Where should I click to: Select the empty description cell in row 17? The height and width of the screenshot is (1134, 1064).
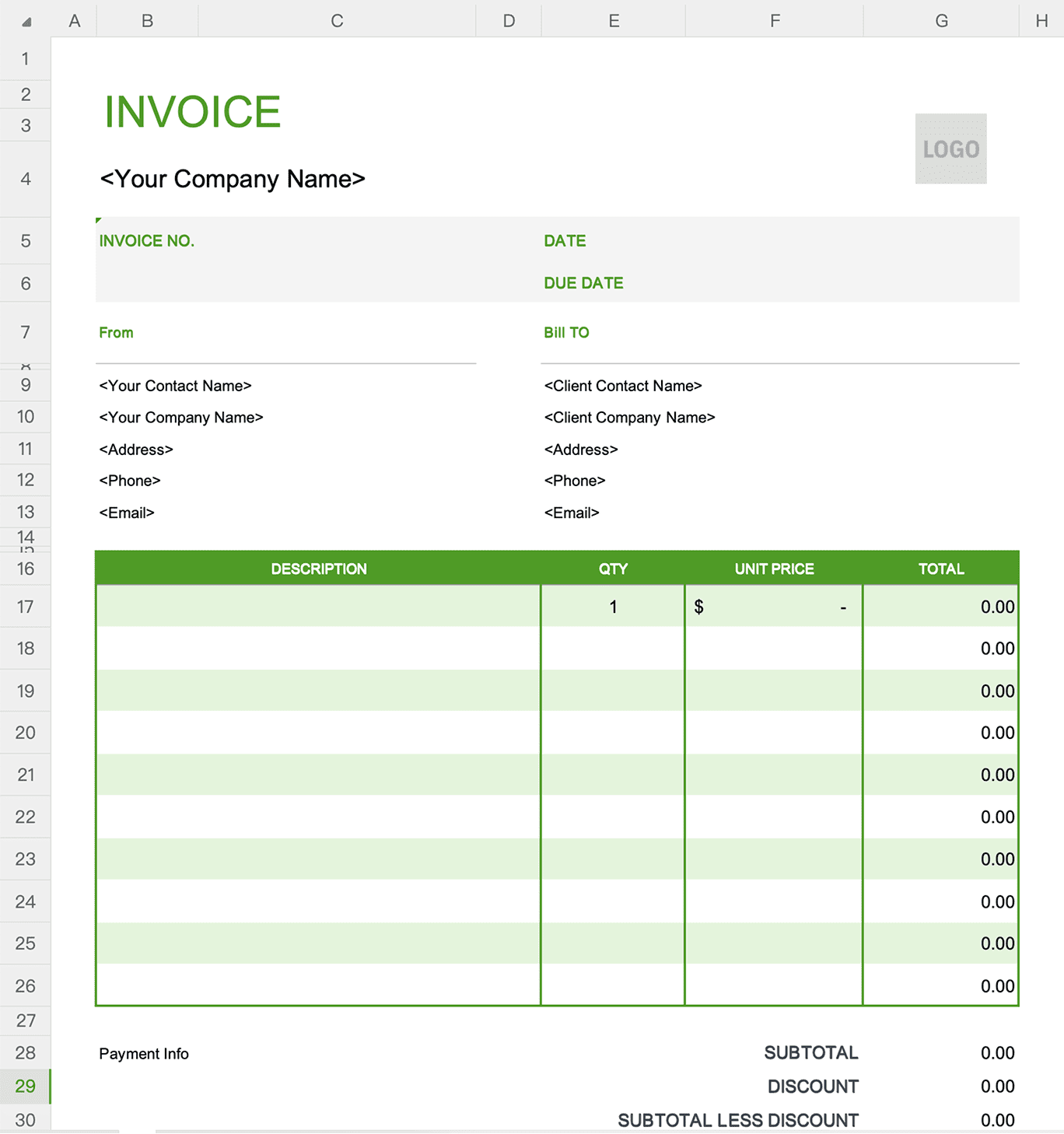(318, 607)
